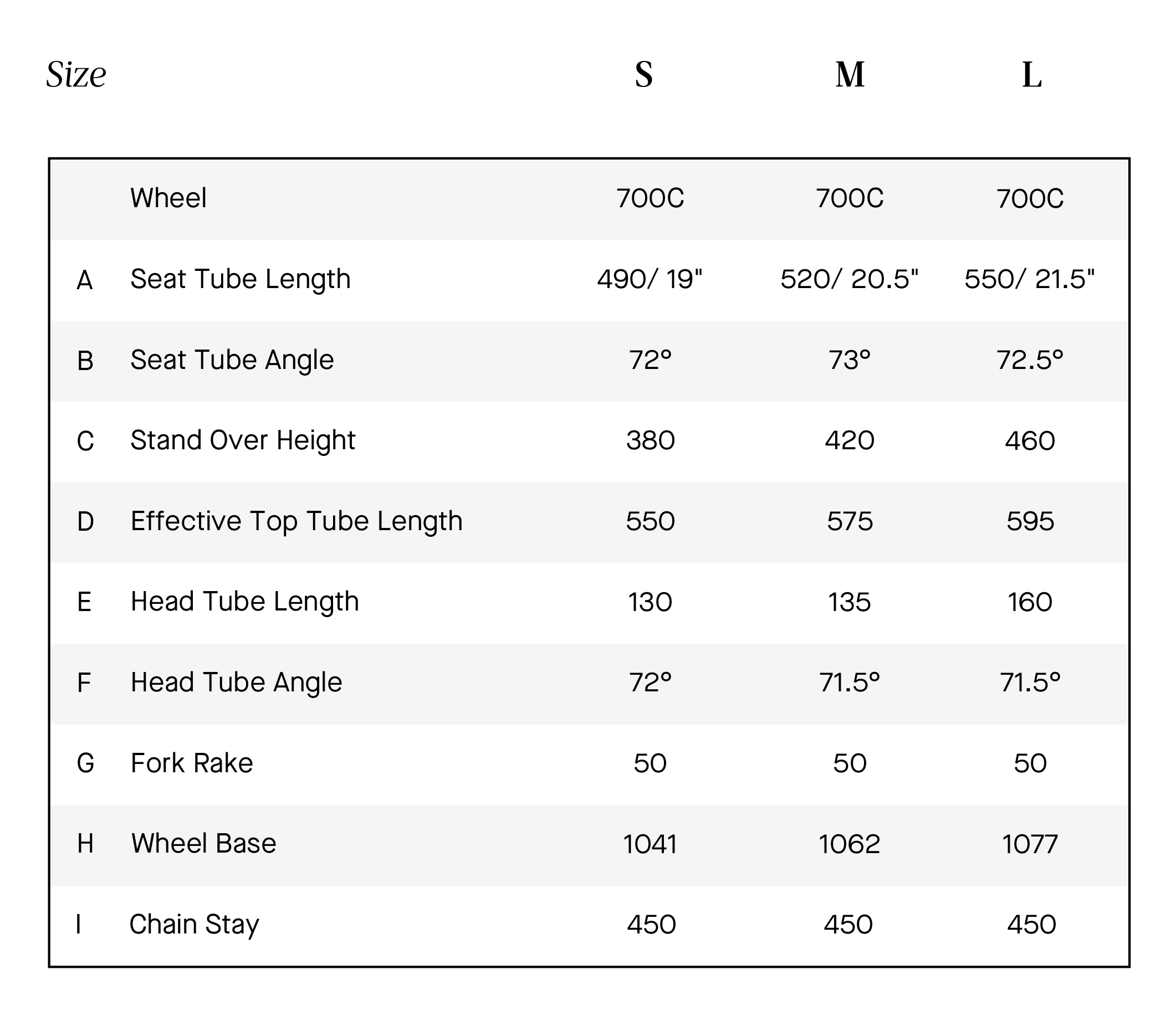Click the Effective Top Tube Length label
This screenshot has height=1016, width=1176.
296,521
